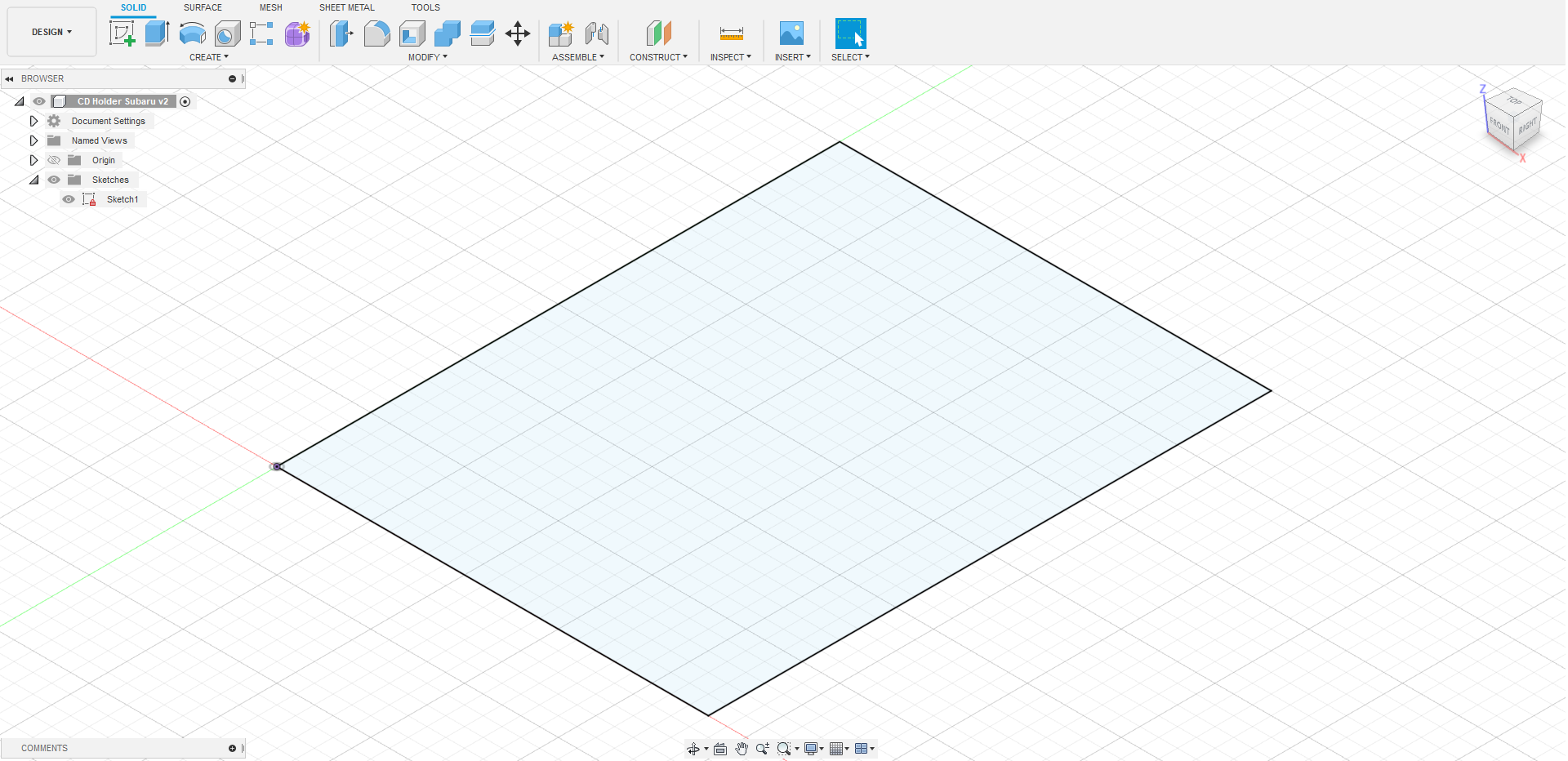Switch to the SHEET METAL tab
1568x761 pixels.
point(347,7)
